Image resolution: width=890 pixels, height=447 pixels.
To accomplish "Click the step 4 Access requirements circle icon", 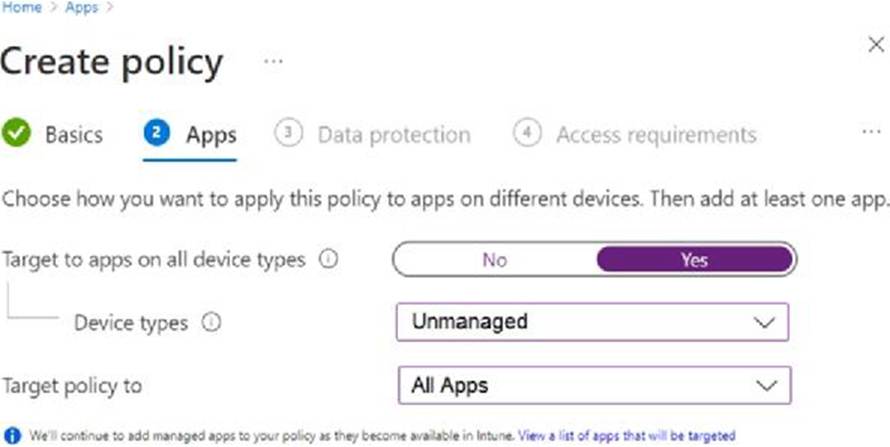I will pyautogui.click(x=527, y=134).
